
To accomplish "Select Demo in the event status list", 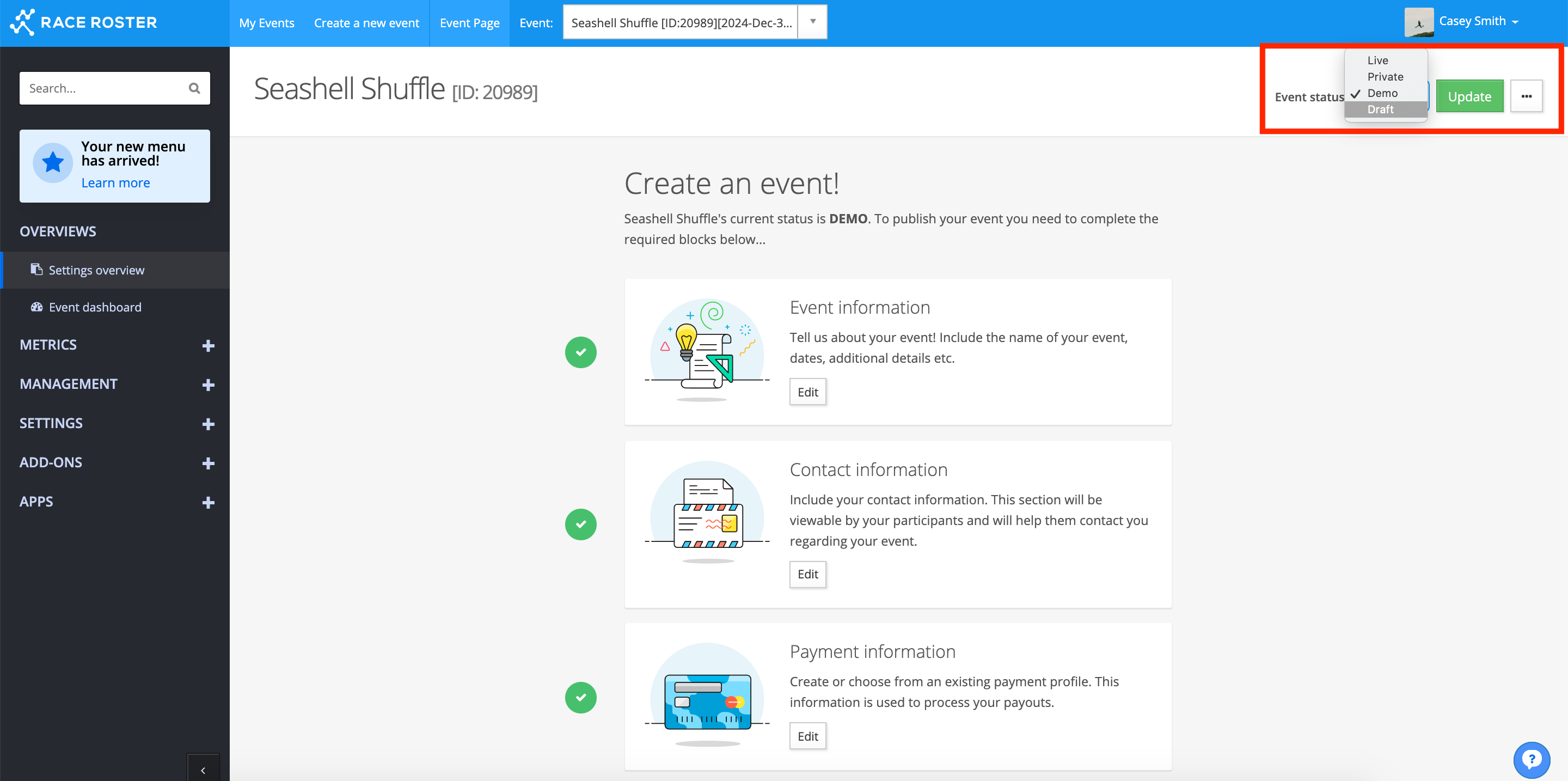I will pyautogui.click(x=1386, y=93).
